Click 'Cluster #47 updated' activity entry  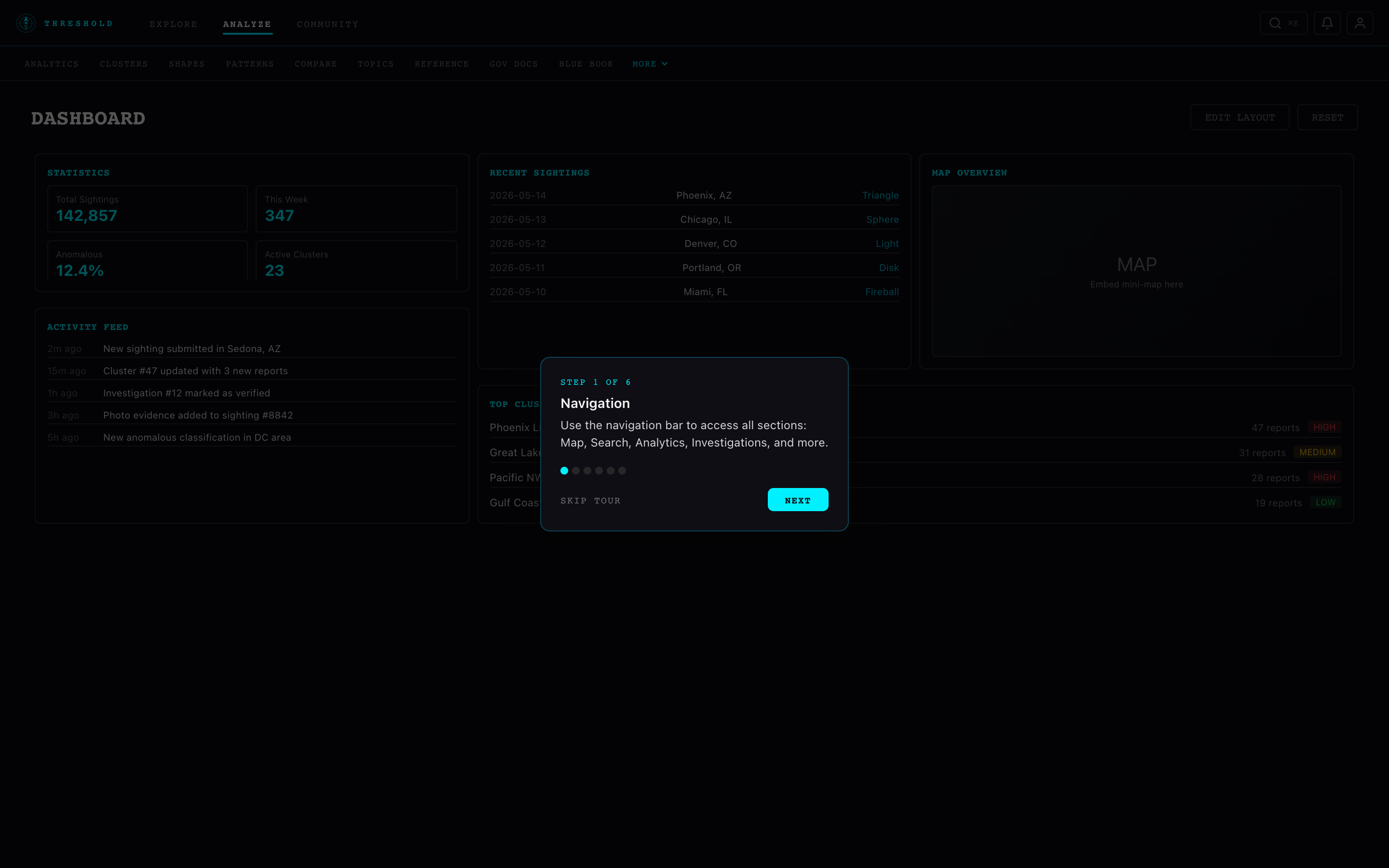tap(195, 371)
